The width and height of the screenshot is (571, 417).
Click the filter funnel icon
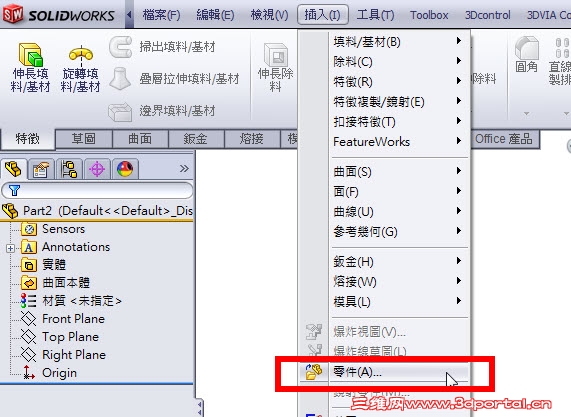tap(14, 190)
